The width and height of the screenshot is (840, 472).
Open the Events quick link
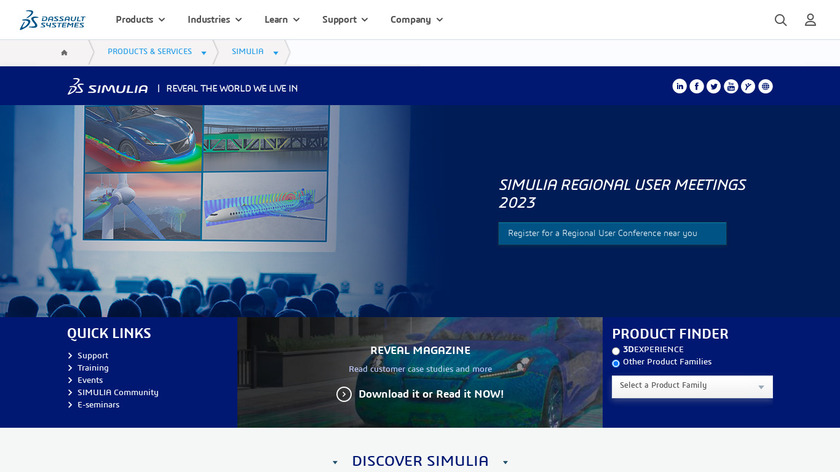tap(90, 380)
